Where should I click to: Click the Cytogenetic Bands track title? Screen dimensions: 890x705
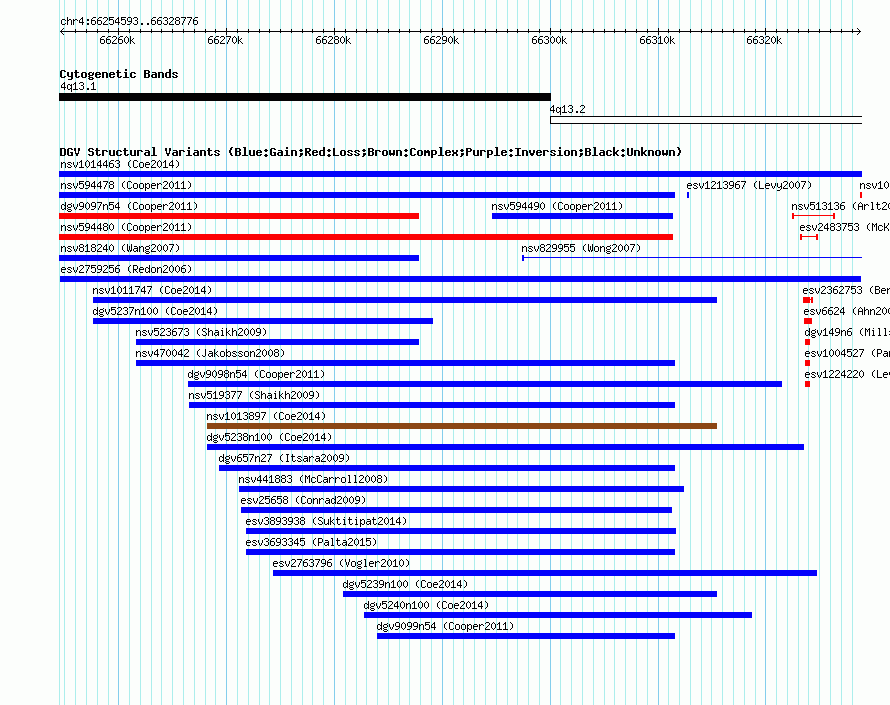(x=119, y=74)
